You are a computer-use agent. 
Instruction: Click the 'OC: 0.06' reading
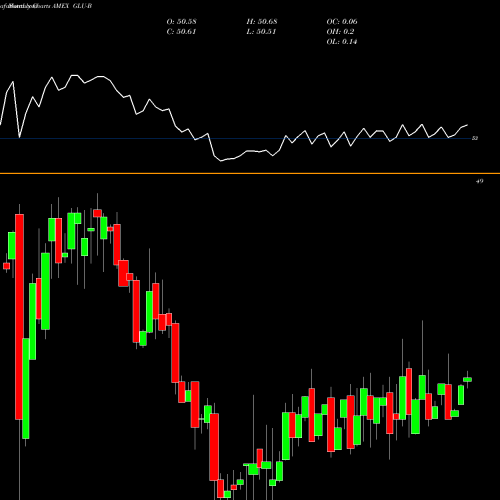pos(342,21)
